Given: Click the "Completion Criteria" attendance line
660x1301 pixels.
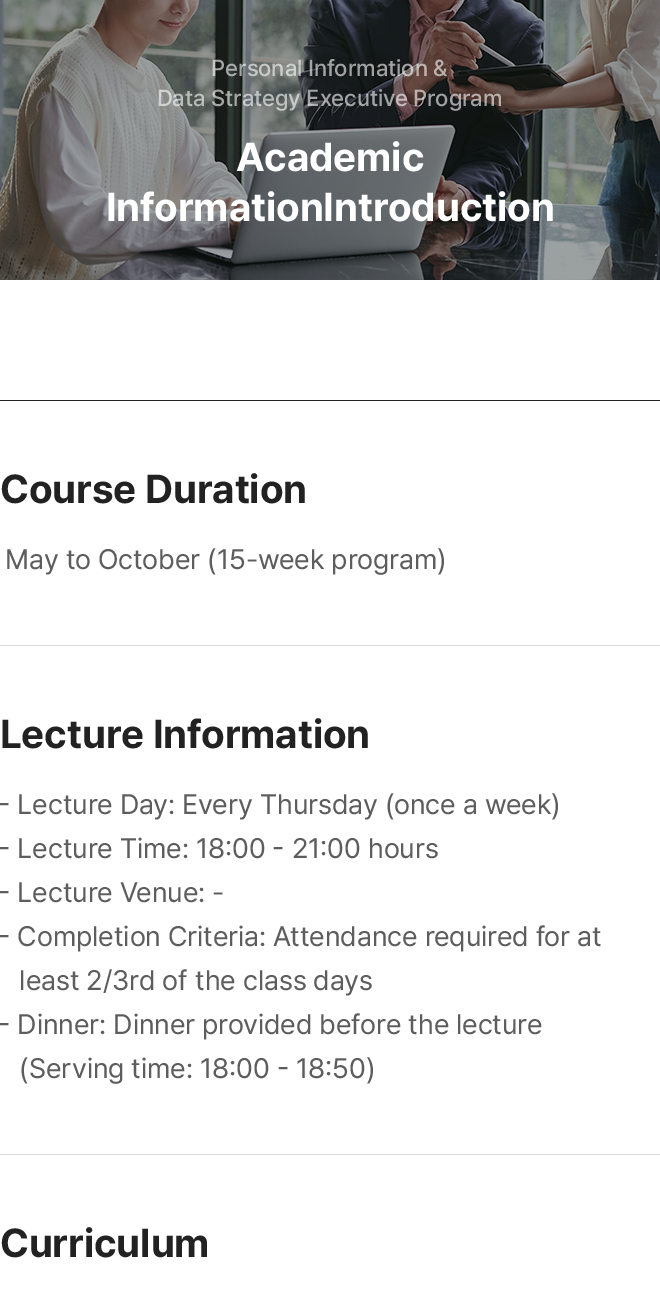Looking at the screenshot, I should click(x=309, y=937).
